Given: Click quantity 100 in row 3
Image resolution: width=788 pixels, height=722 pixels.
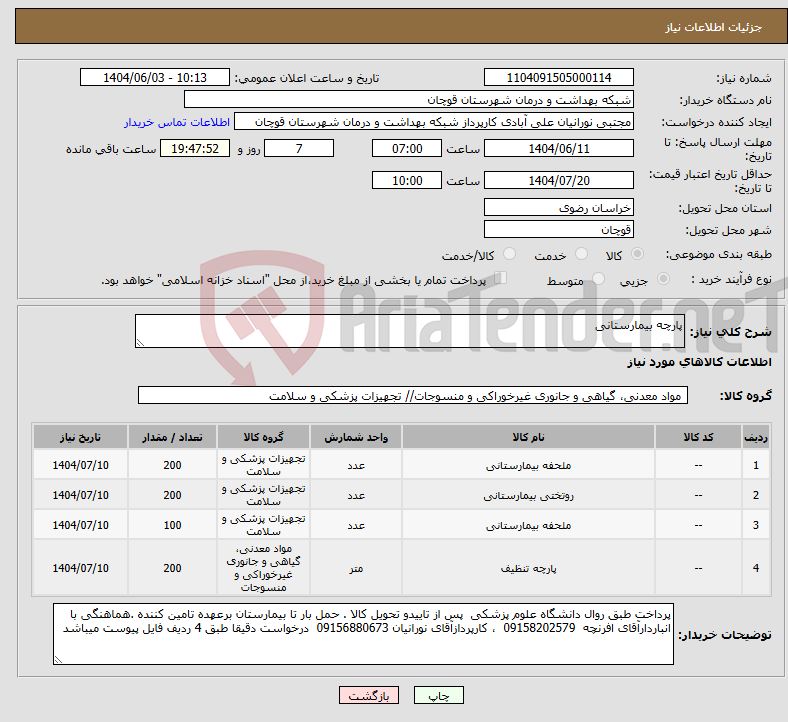Looking at the screenshot, I should [172, 526].
